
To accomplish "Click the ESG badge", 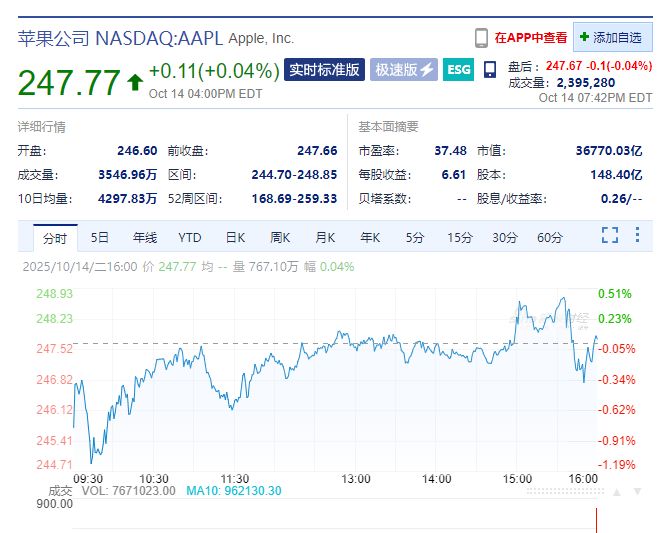I will [458, 70].
